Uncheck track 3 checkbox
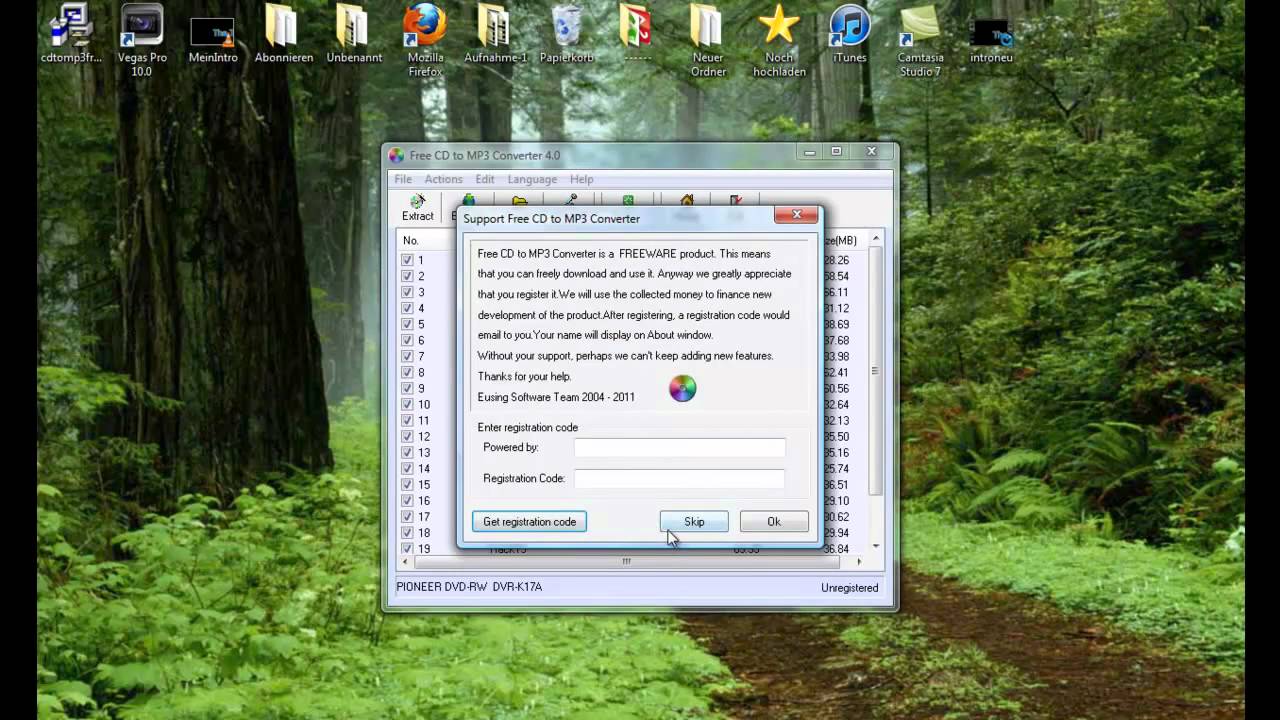 click(x=407, y=292)
